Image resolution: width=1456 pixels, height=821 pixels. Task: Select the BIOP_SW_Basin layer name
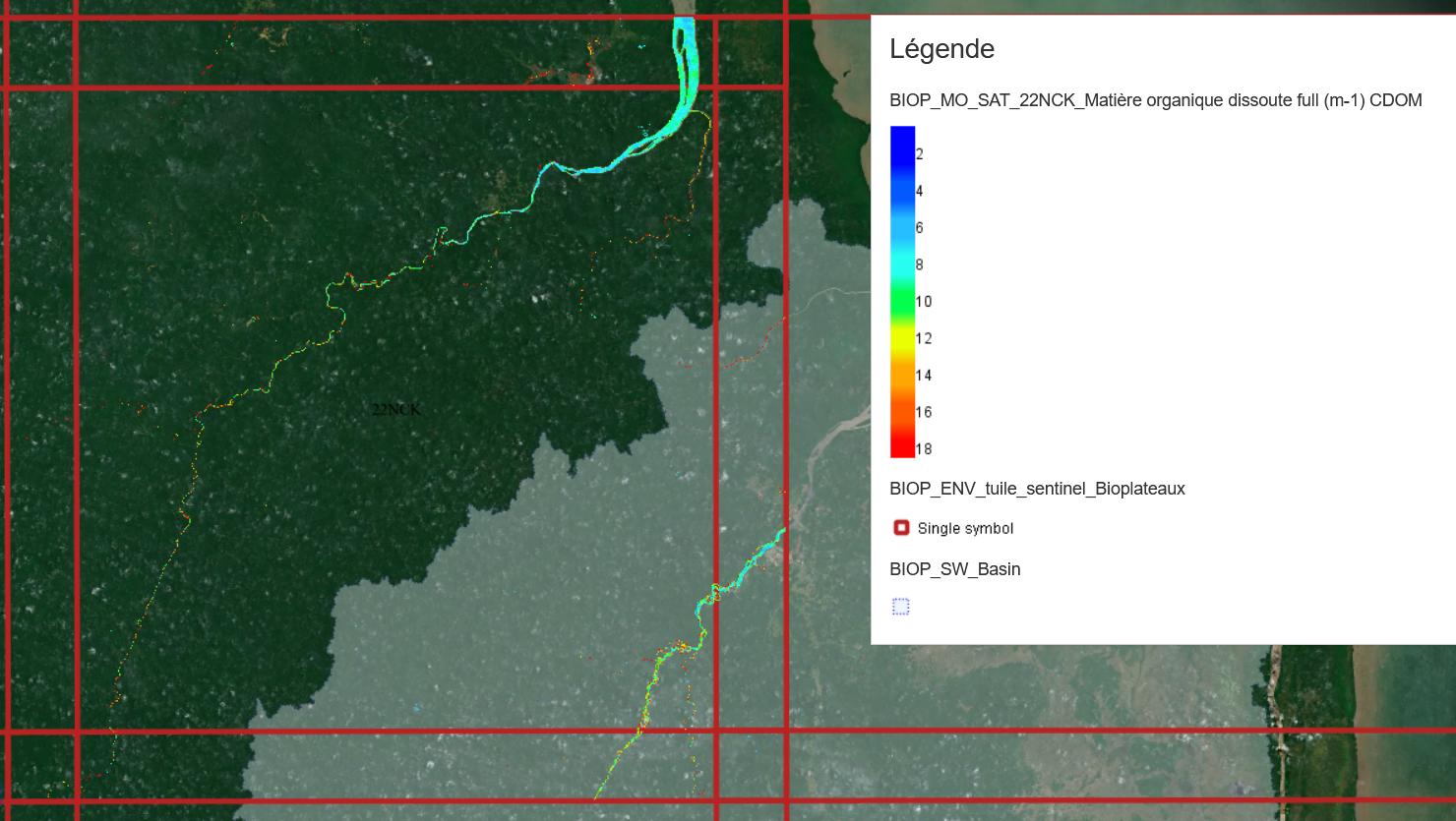click(954, 569)
